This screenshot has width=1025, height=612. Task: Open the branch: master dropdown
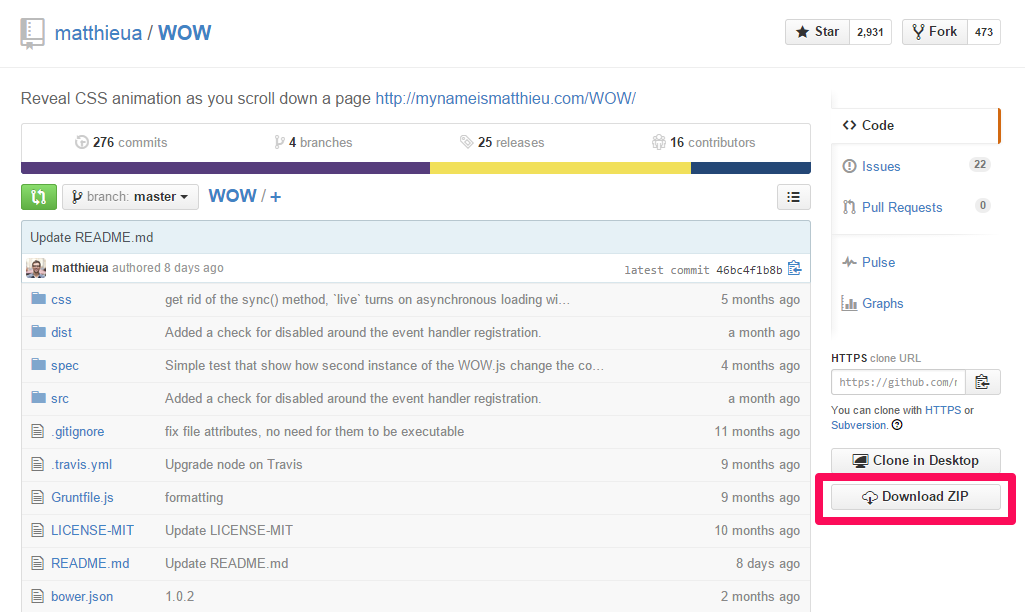coord(130,197)
